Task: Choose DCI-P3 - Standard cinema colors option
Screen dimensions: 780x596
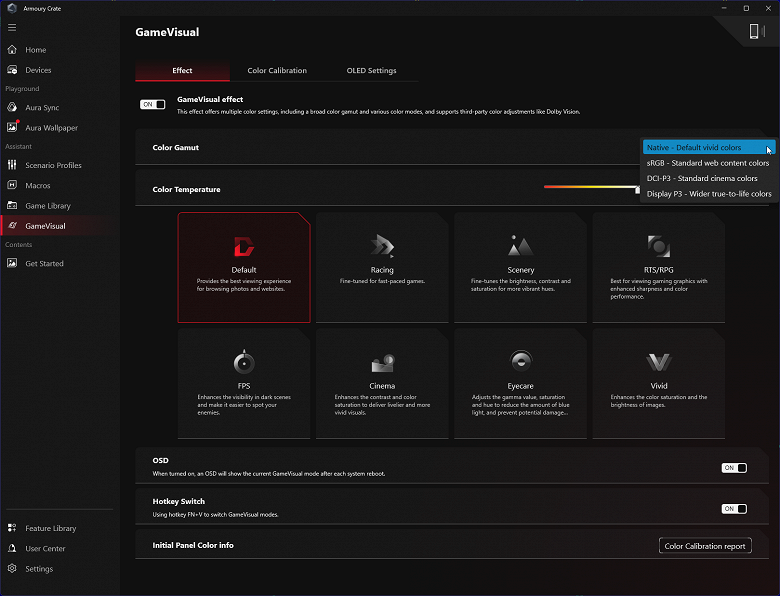Action: [702, 178]
